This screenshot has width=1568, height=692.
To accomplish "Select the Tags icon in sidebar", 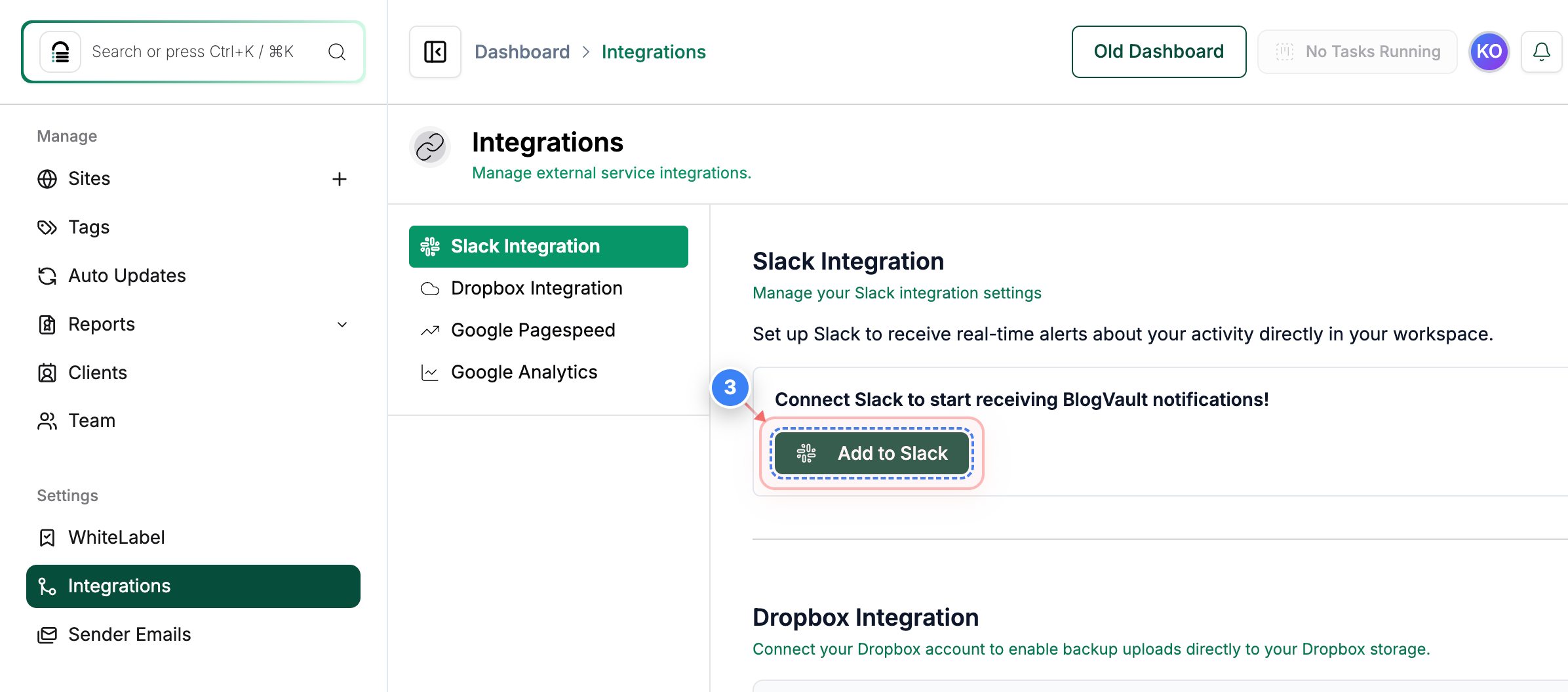I will tap(47, 227).
